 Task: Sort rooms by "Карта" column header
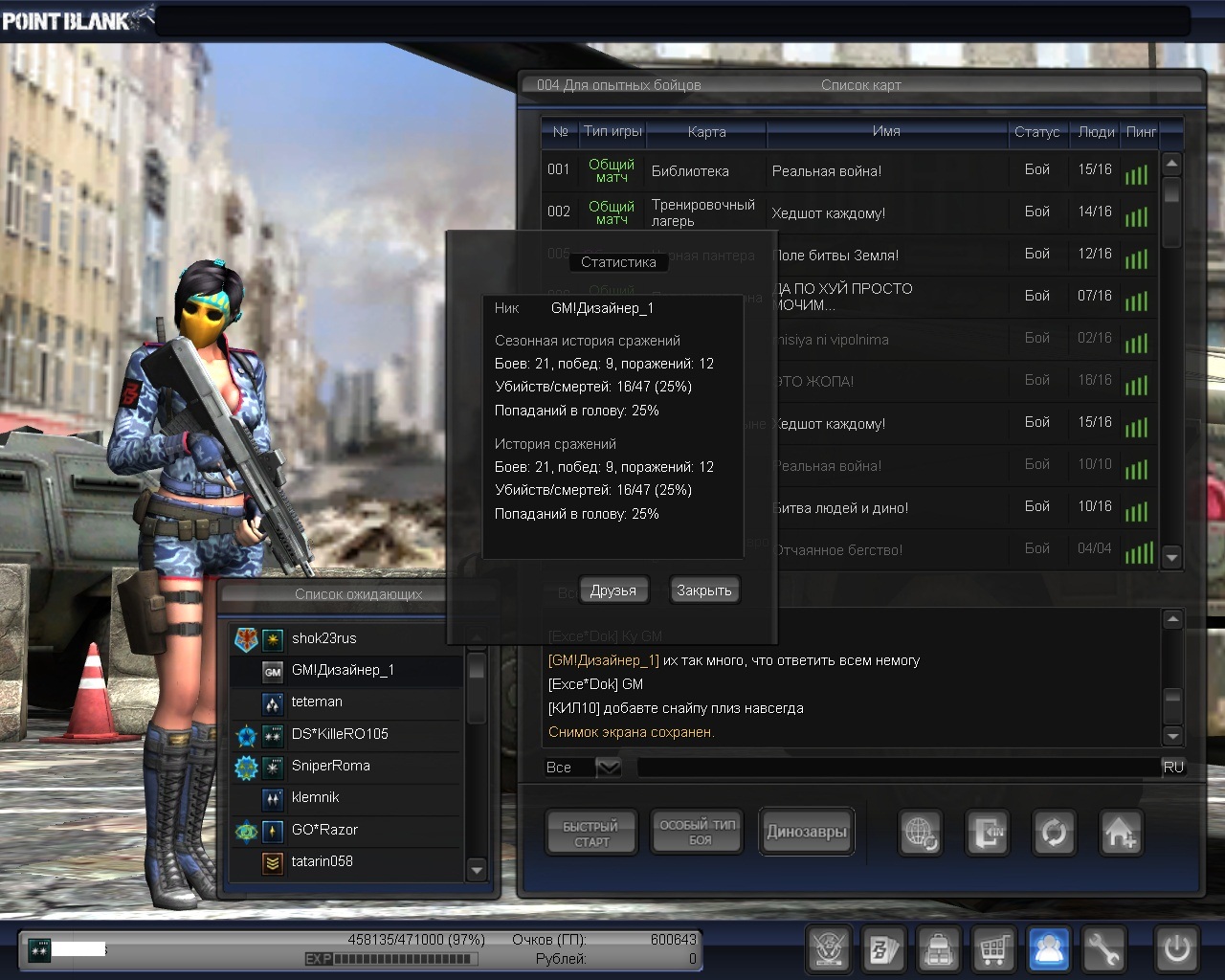tap(706, 131)
